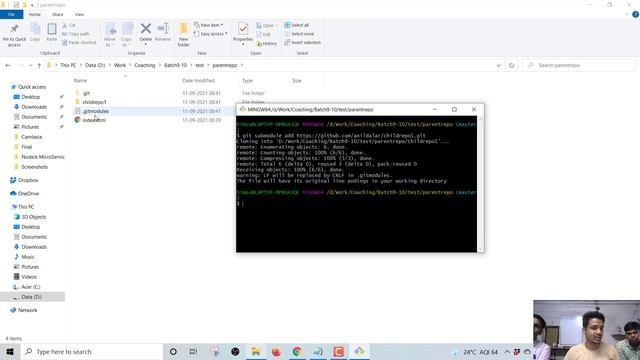Open the File menu tab
Image resolution: width=640 pixels, height=360 pixels.
[11, 15]
